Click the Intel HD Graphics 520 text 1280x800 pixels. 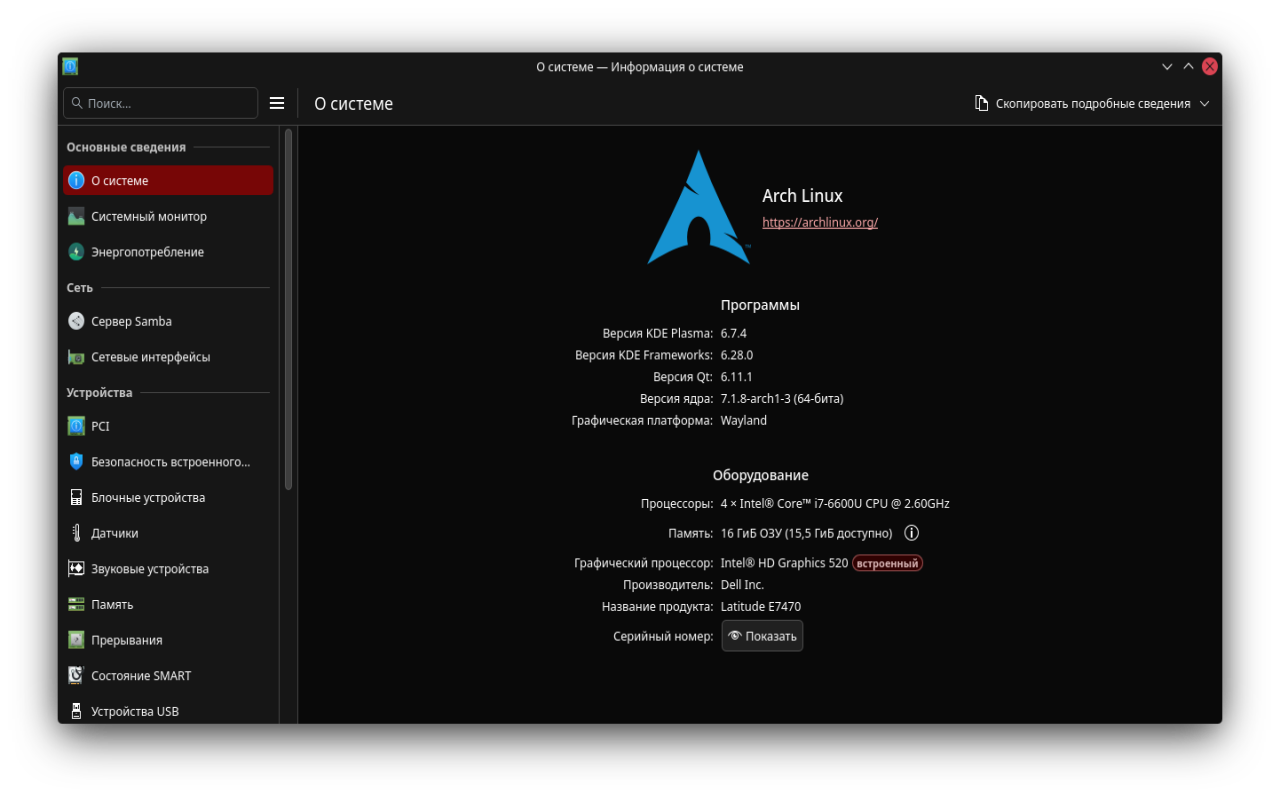784,563
